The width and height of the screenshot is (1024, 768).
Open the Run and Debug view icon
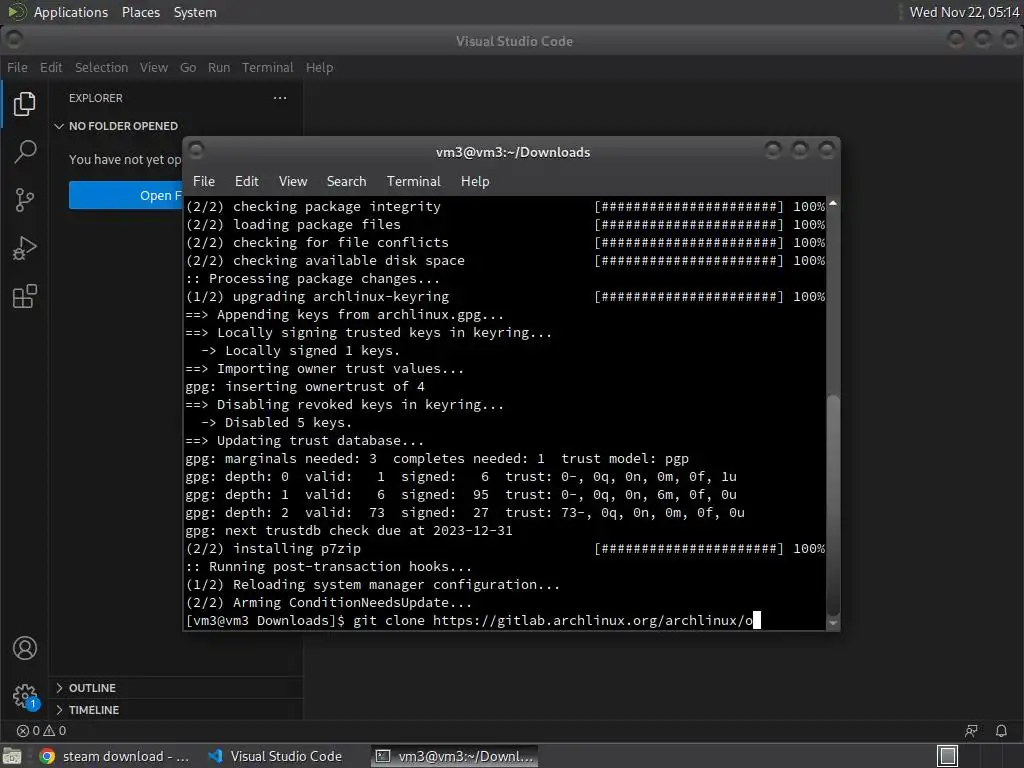[x=25, y=248]
